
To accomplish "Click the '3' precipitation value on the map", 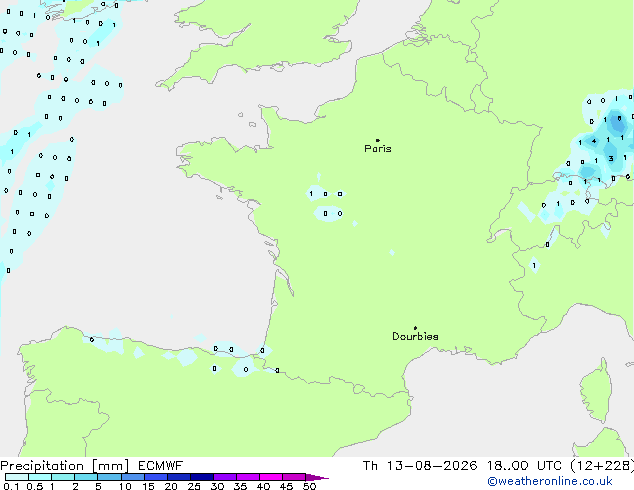I will coord(611,158).
